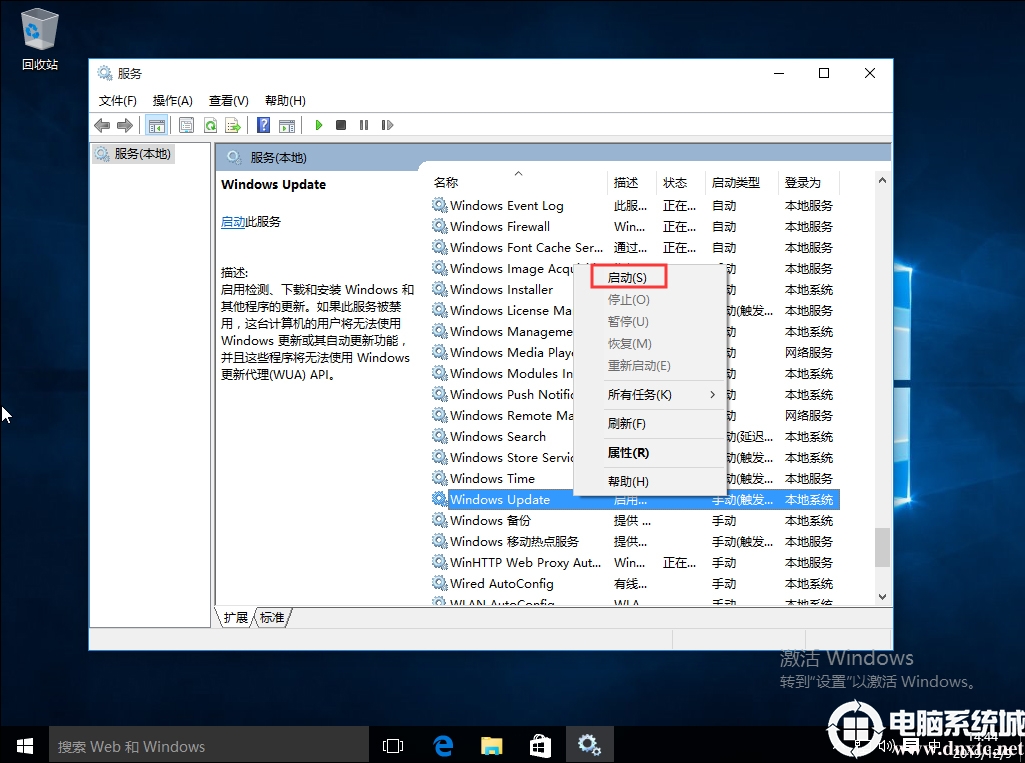Select 服务(本地) node in left tree
The width and height of the screenshot is (1025, 763).
133,154
